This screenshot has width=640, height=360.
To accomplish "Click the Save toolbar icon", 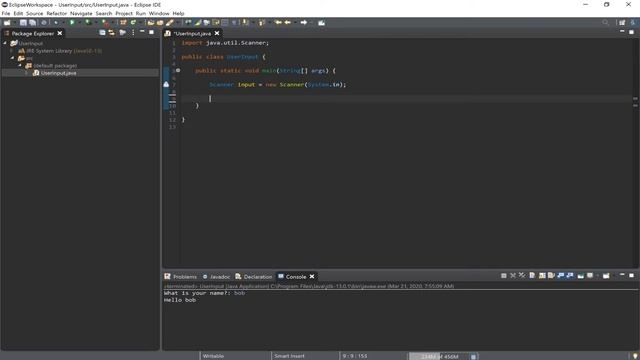I will [23, 23].
